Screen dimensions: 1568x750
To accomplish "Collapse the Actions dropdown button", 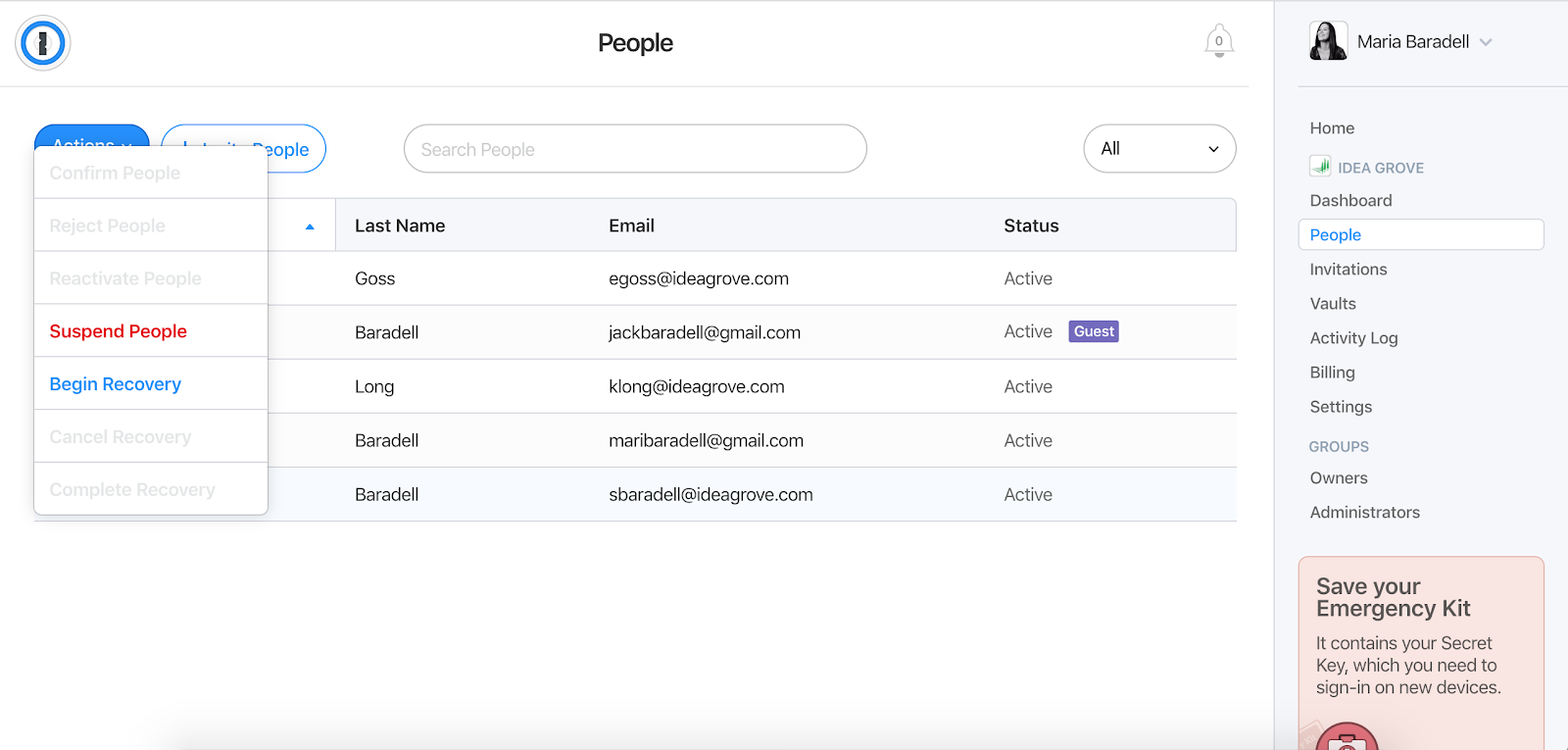I will coord(91,135).
